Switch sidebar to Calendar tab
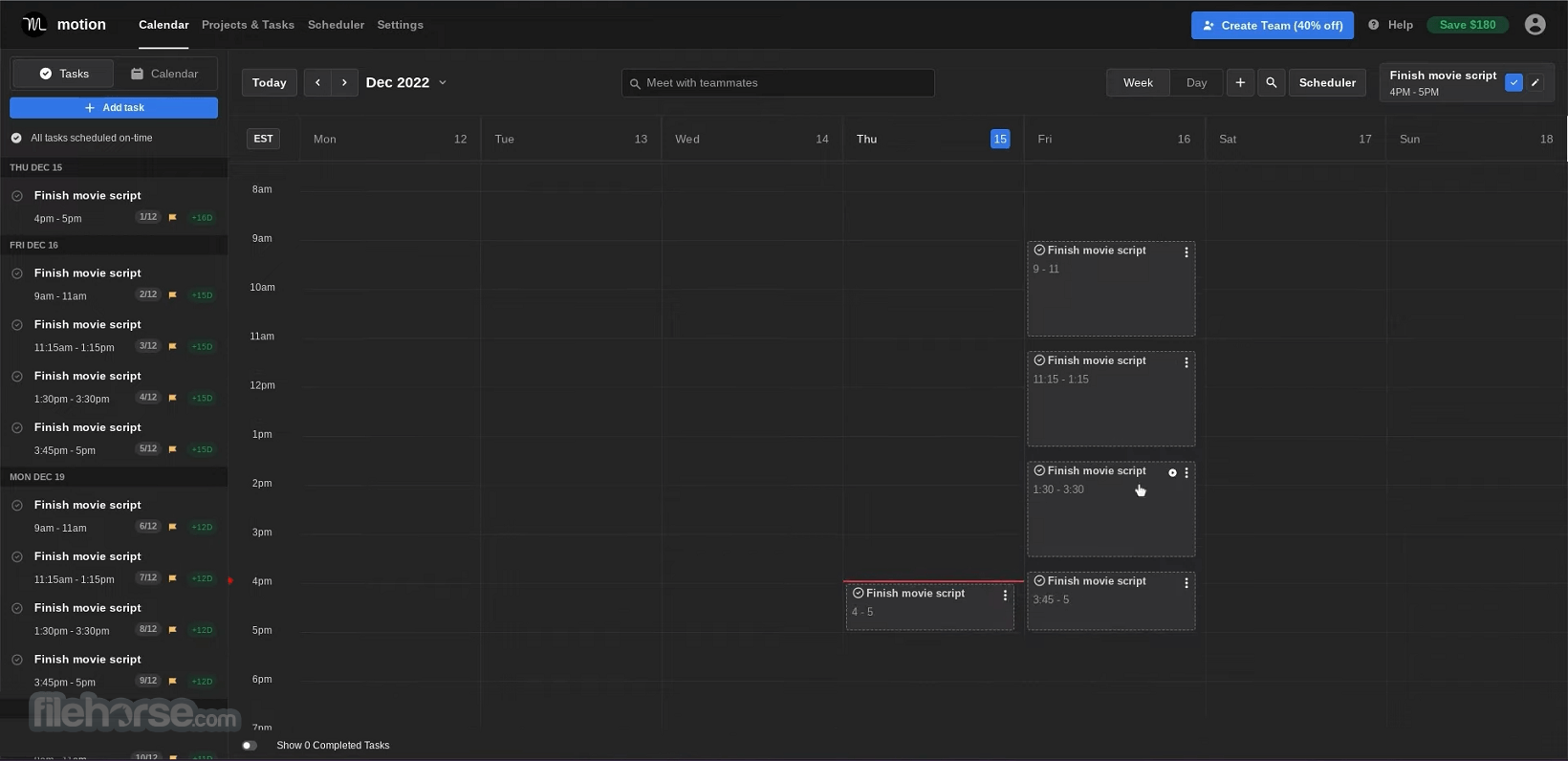Image resolution: width=1568 pixels, height=761 pixels. (164, 74)
